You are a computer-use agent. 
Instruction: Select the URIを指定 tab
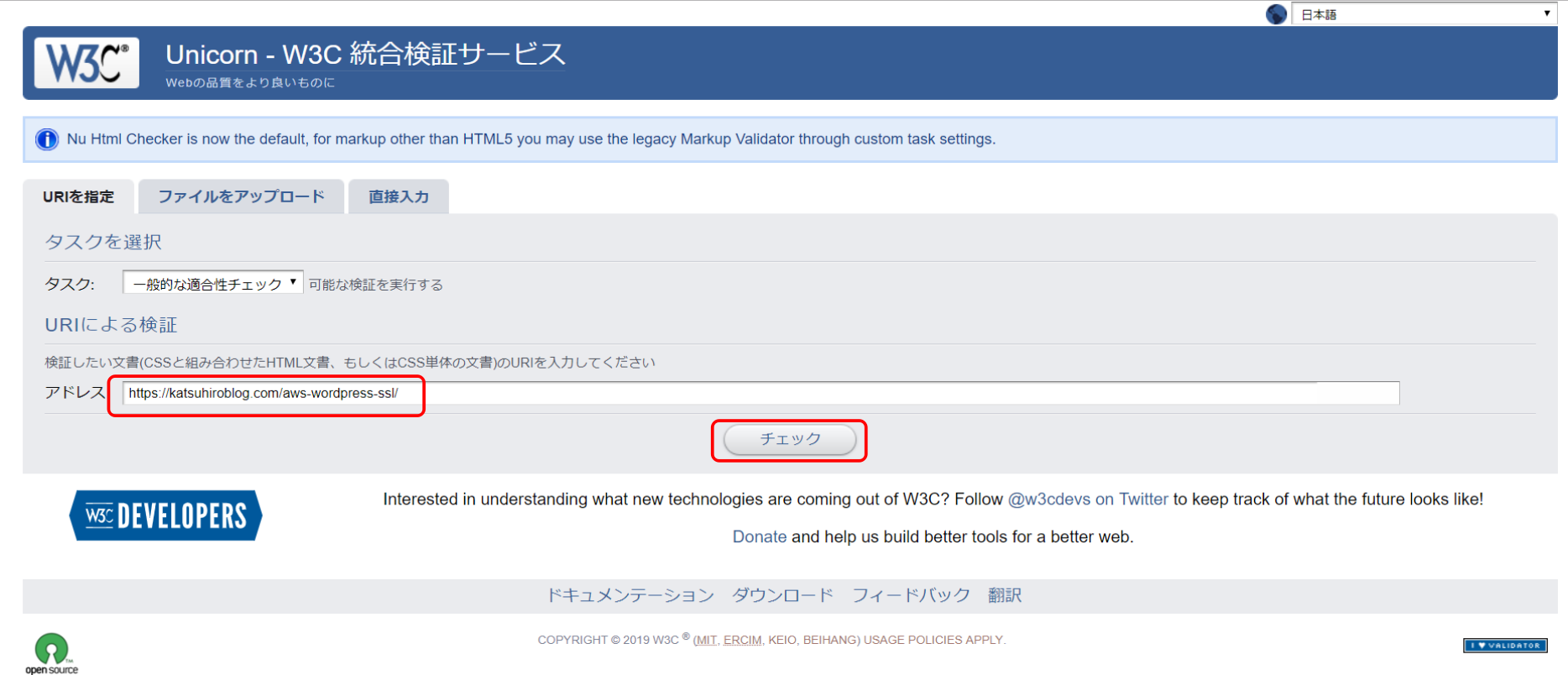tap(78, 196)
